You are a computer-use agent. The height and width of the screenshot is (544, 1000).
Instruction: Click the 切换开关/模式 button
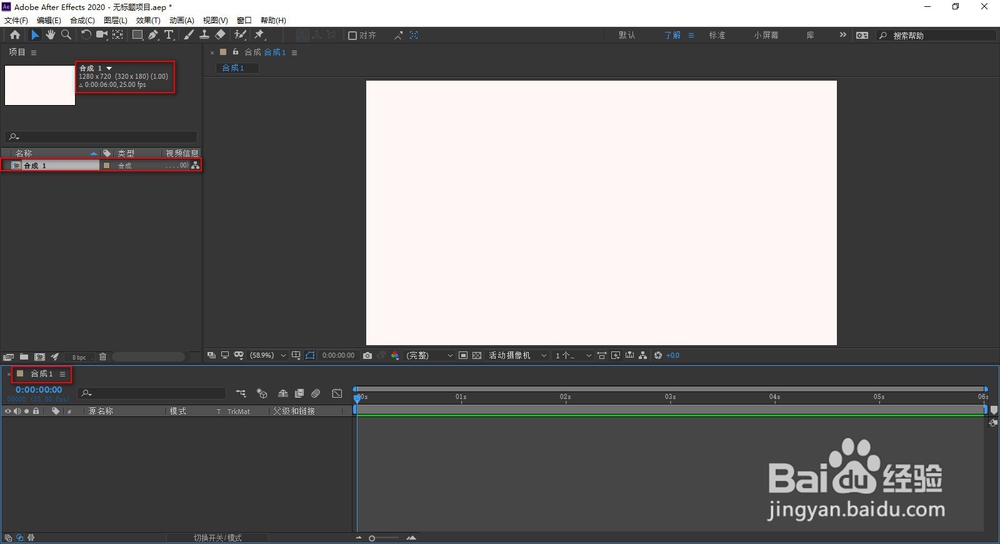click(x=217, y=538)
